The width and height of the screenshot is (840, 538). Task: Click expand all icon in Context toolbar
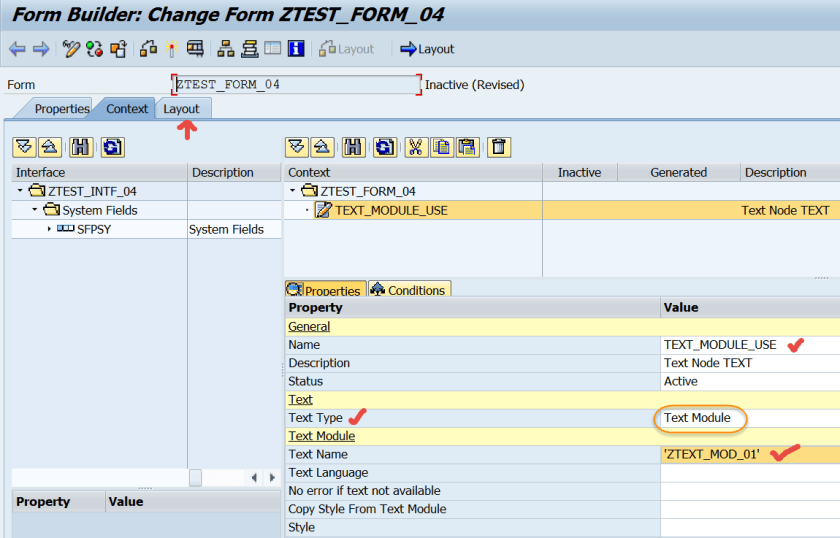point(296,147)
